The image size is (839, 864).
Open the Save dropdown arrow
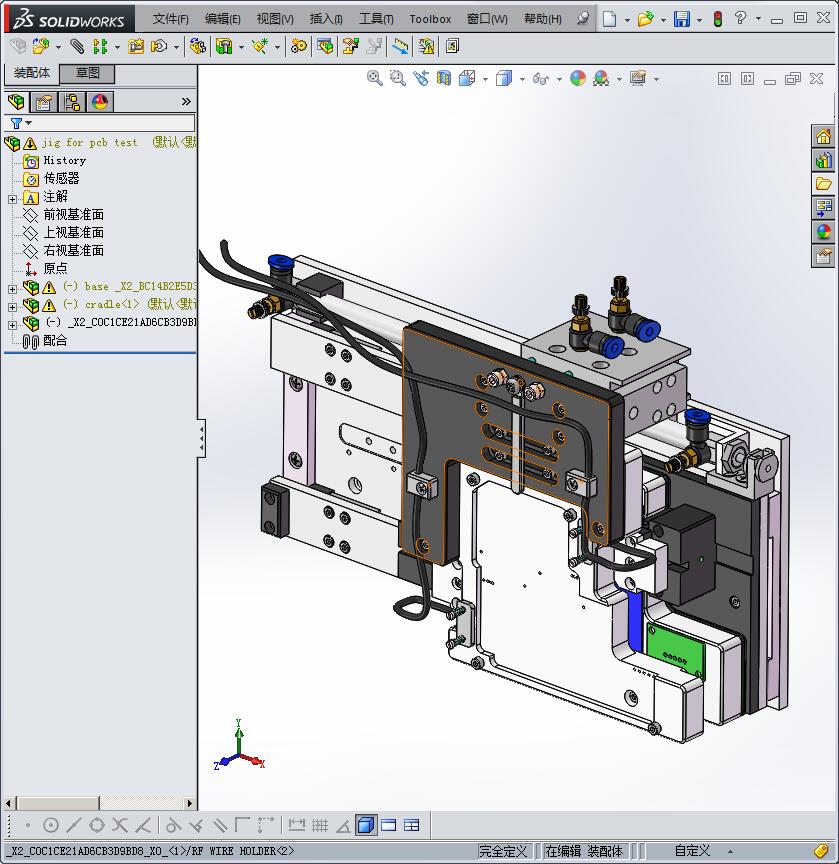coord(700,20)
